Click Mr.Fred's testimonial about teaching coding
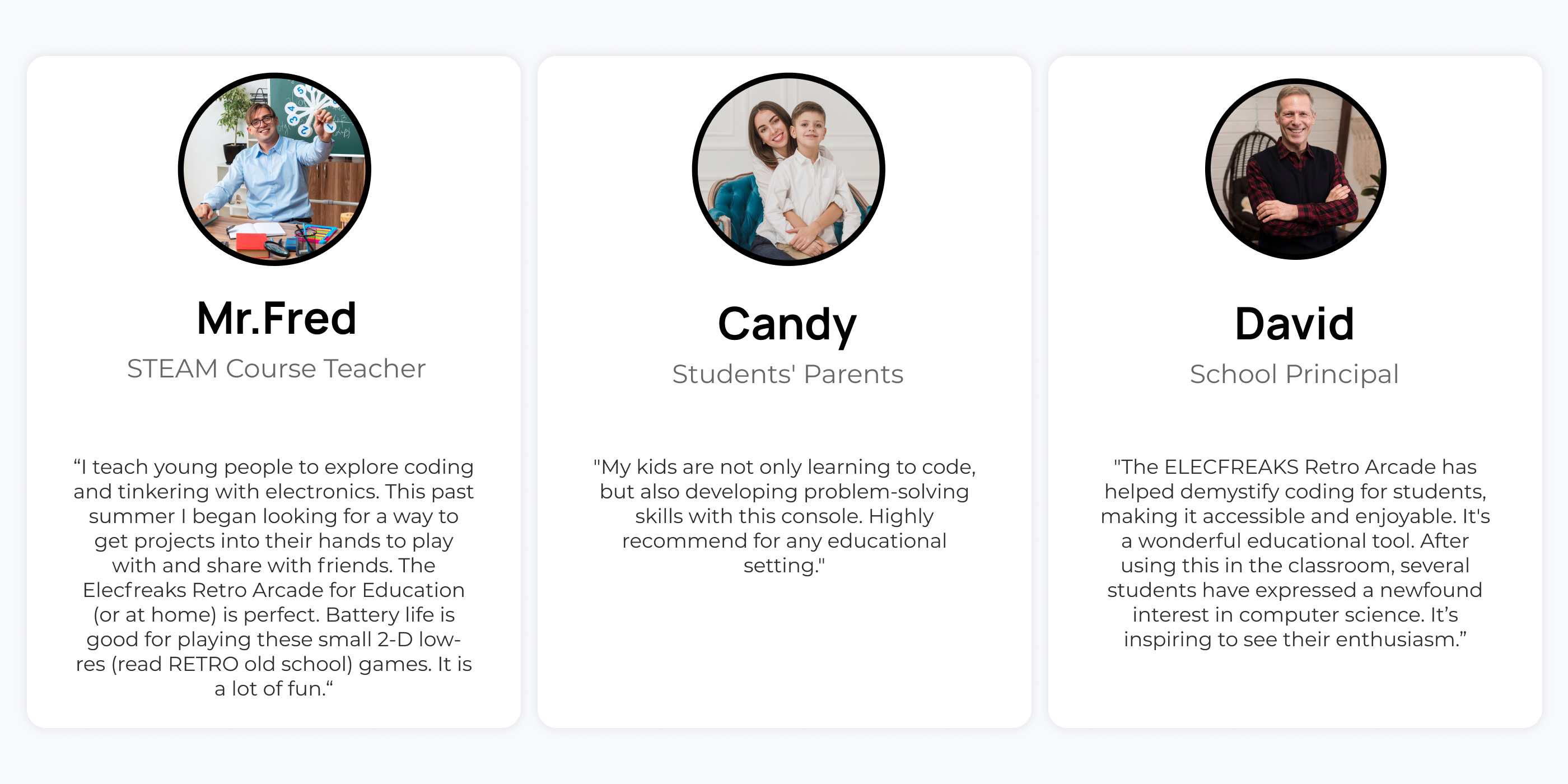 tap(273, 577)
